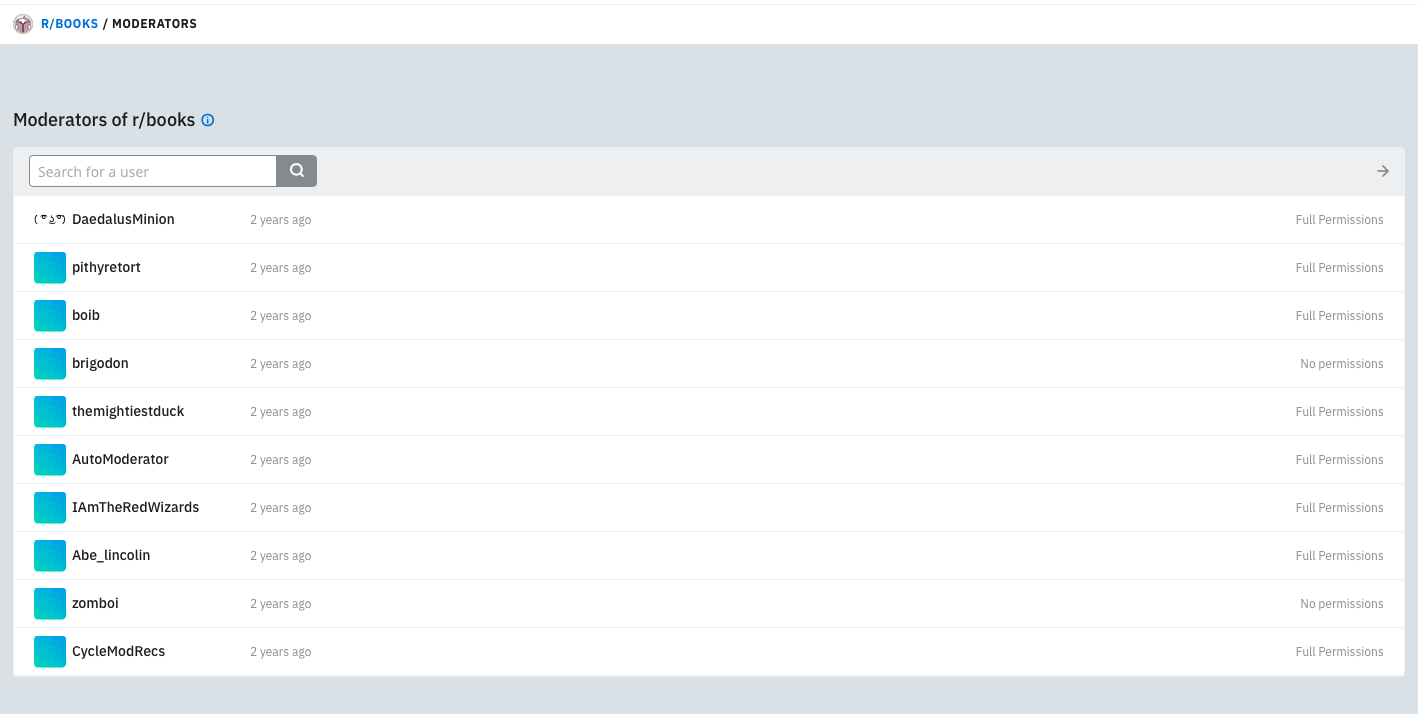Click the Moderators breadcrumb text
Image resolution: width=1418 pixels, height=714 pixels.
154,24
